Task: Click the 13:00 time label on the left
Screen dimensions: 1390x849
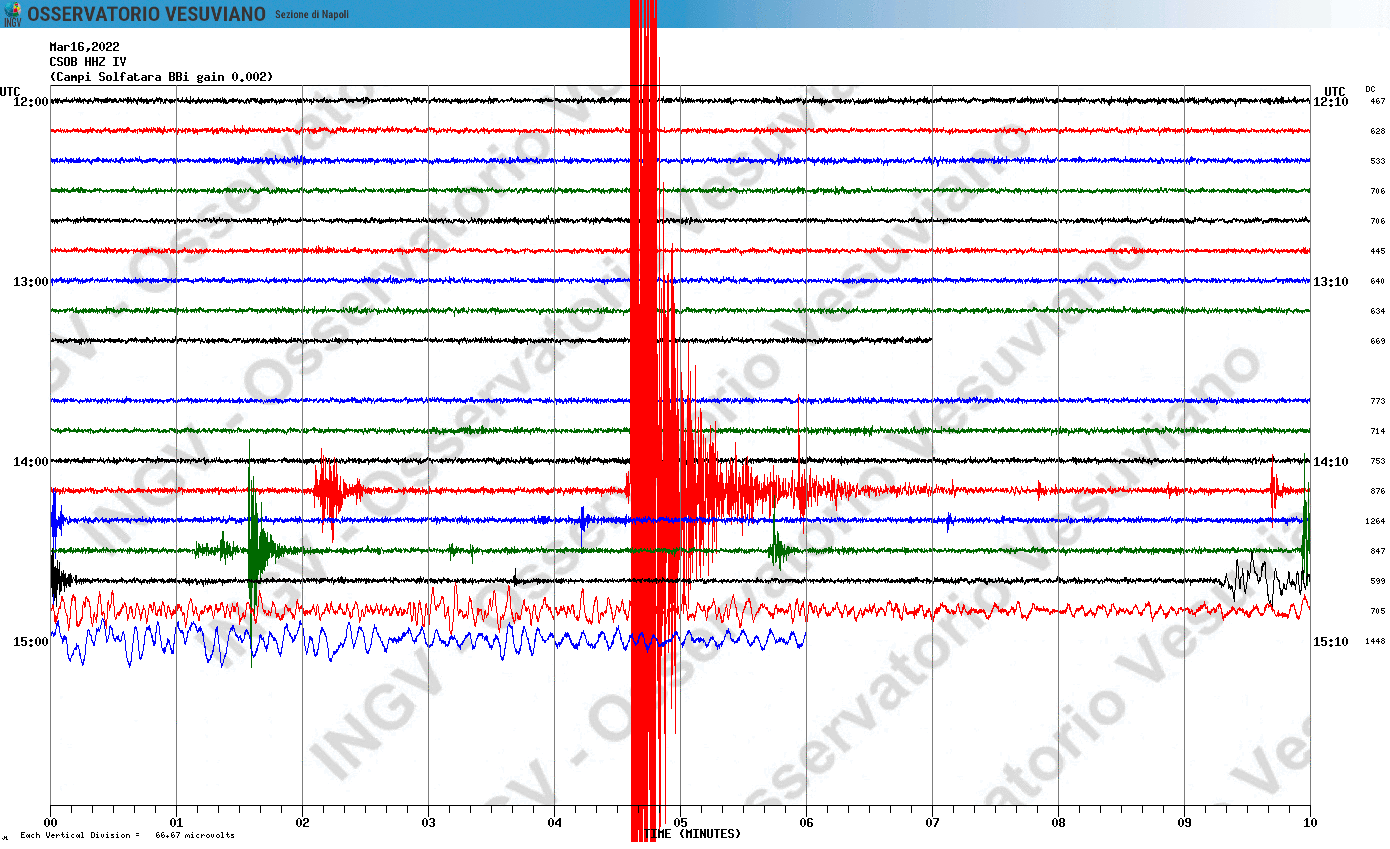Action: [x=30, y=282]
